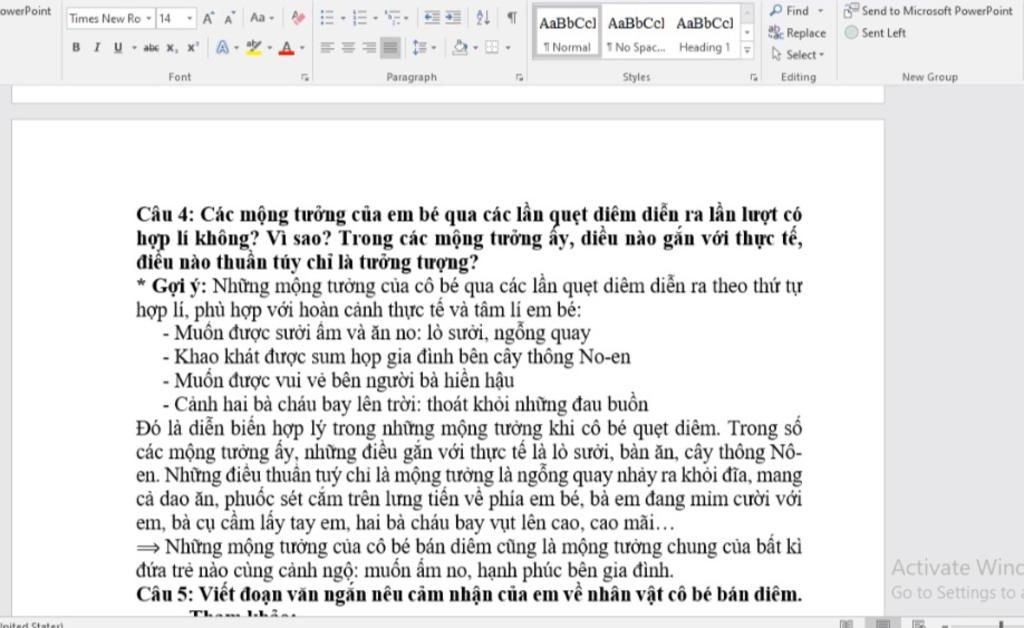
Task: Apply the Normal style
Action: tap(567, 33)
